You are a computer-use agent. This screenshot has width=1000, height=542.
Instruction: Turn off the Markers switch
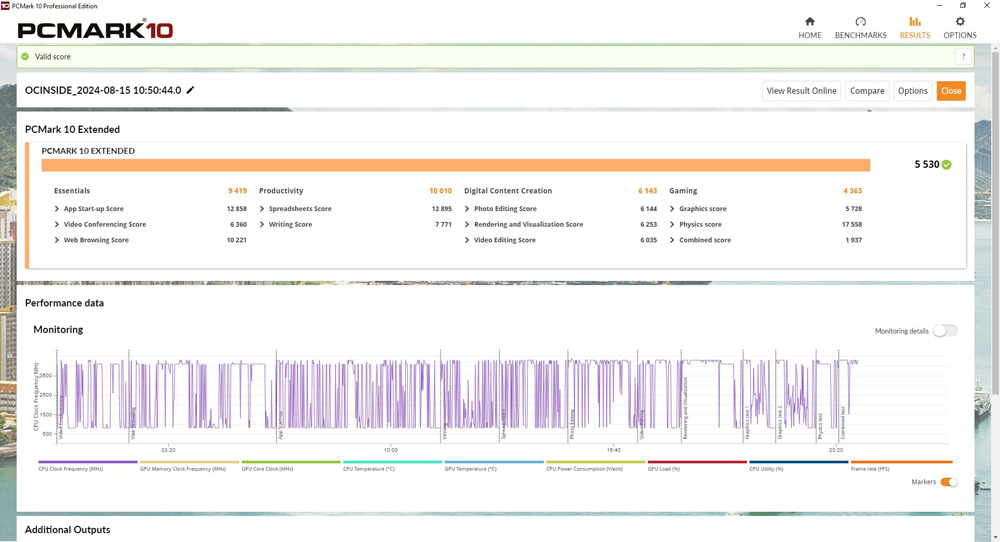point(948,482)
